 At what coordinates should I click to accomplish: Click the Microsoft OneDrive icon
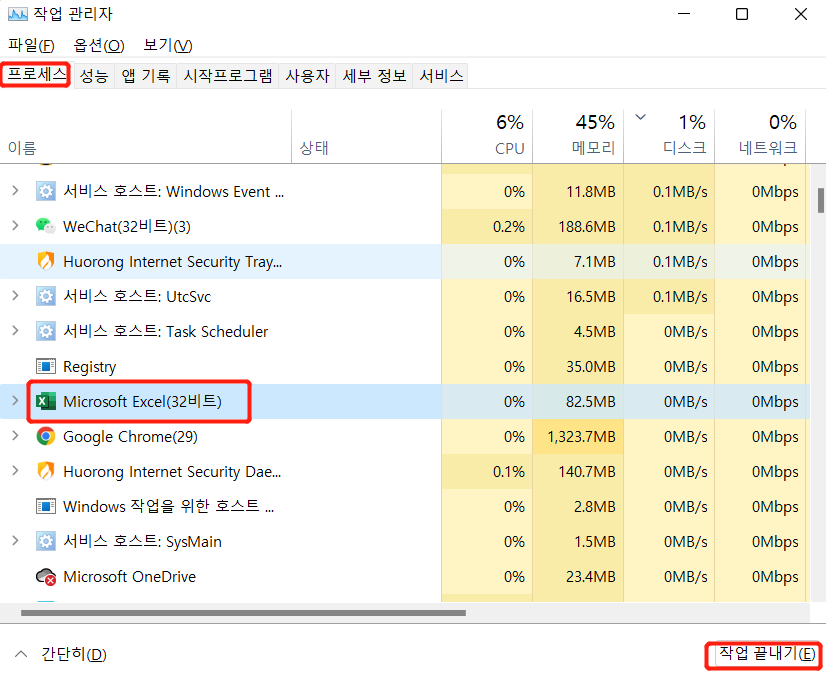click(44, 576)
